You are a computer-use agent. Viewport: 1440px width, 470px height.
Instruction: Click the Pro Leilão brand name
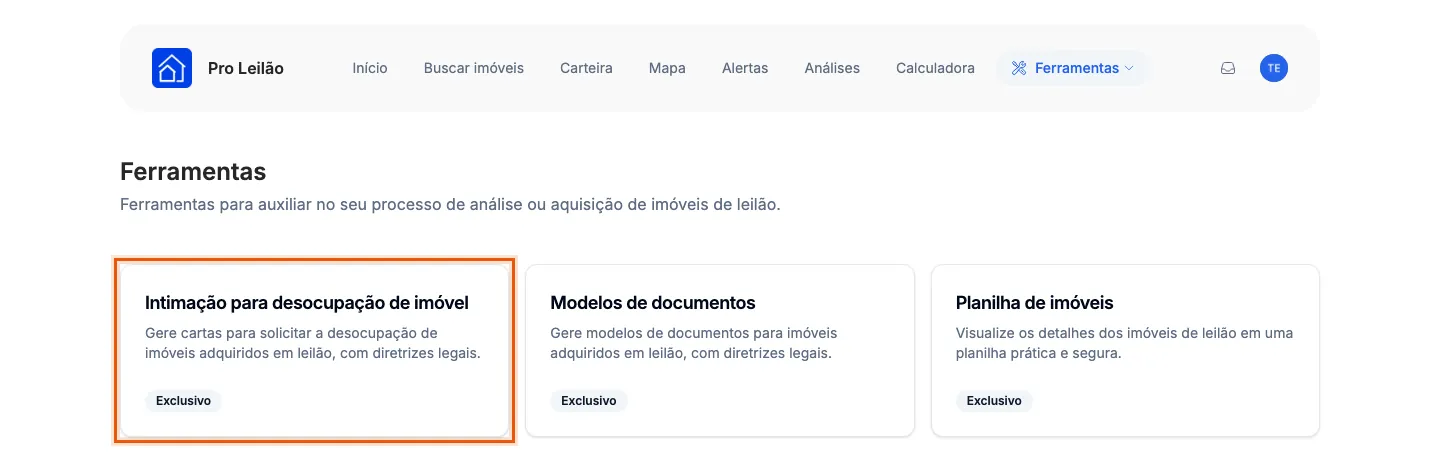[x=246, y=68]
